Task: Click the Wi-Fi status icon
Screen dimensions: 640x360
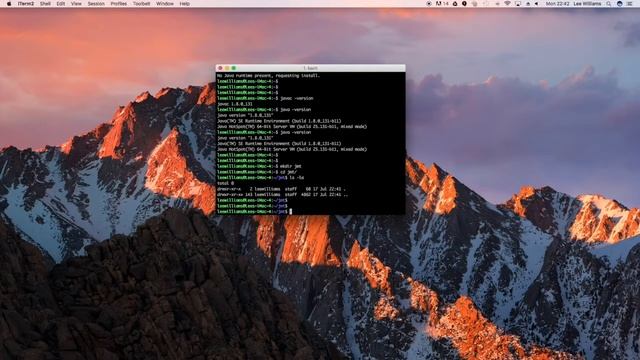Action: [x=507, y=4]
